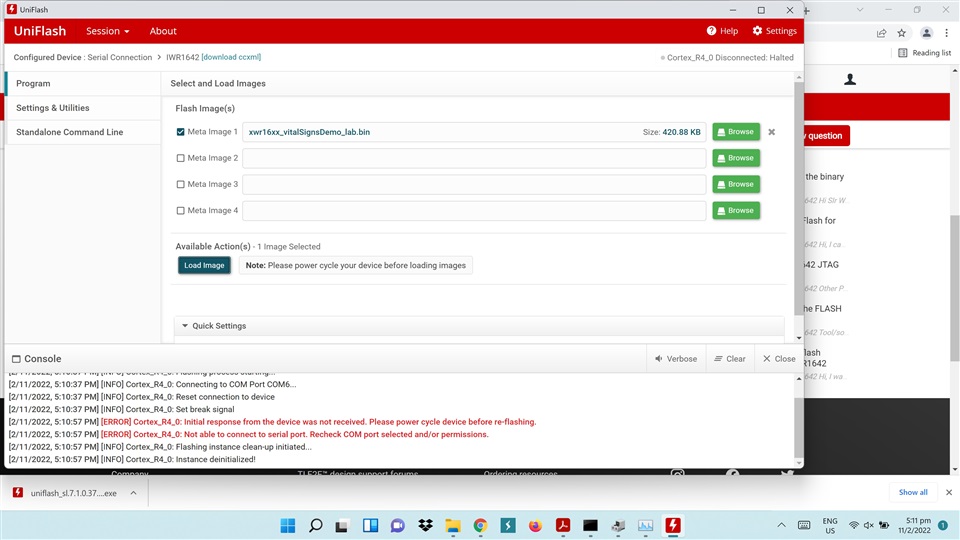Click the browser share page icon

pyautogui.click(x=881, y=33)
